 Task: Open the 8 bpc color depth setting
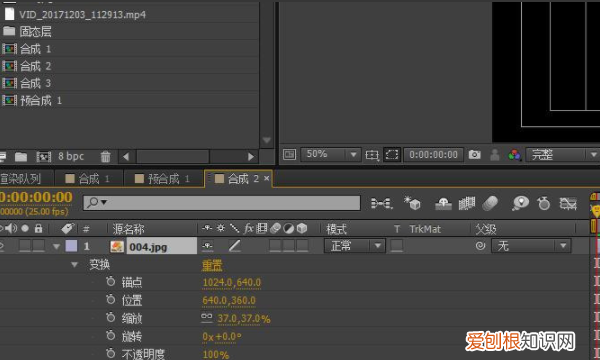pos(71,156)
